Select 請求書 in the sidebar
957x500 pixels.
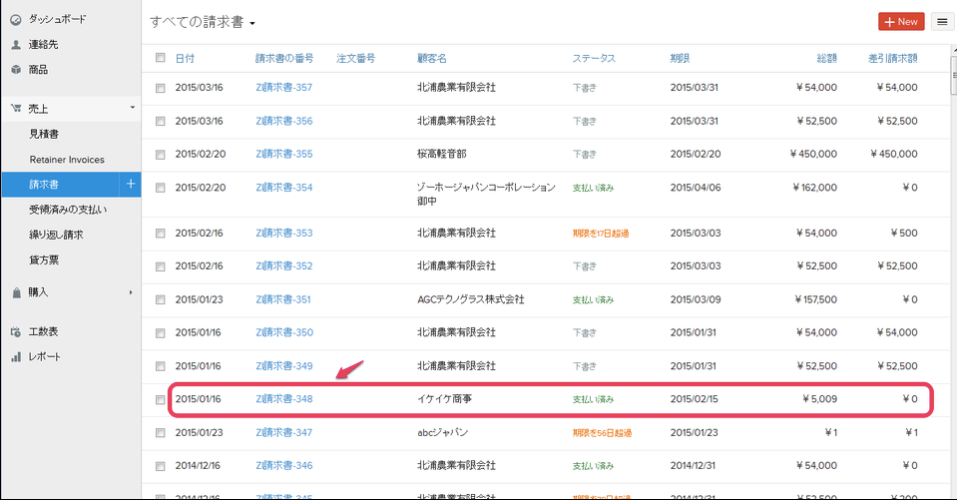[x=44, y=184]
